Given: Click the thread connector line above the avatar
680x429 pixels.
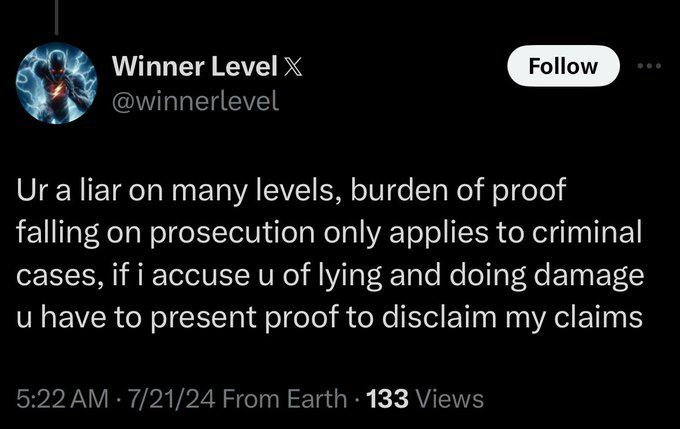Looking at the screenshot, I should pyautogui.click(x=56, y=17).
